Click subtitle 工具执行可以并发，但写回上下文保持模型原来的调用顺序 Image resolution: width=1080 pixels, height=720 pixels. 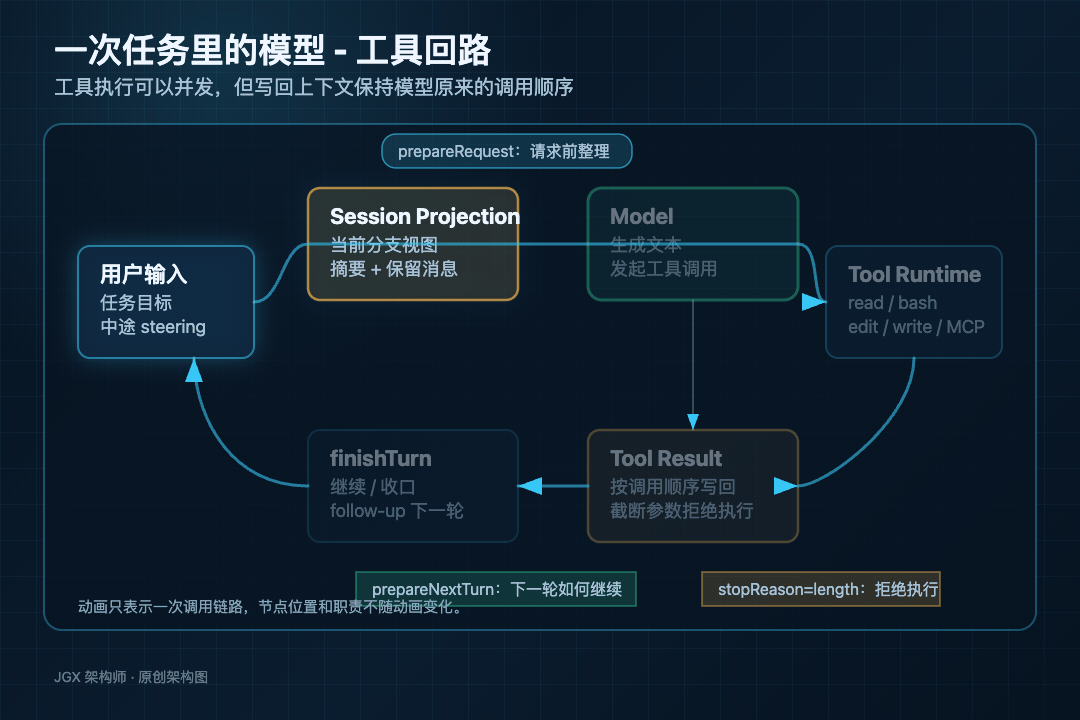pos(313,88)
